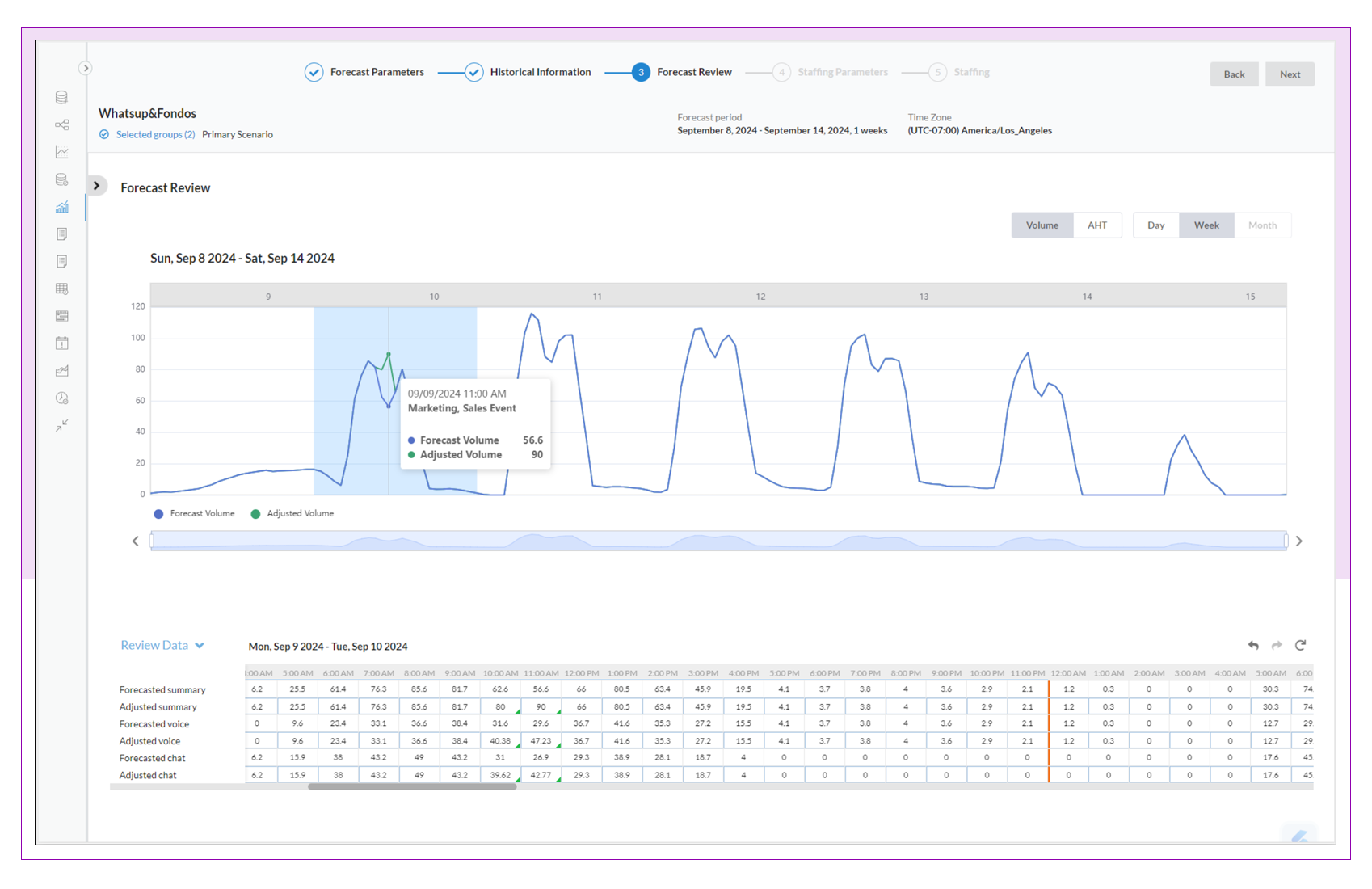
Task: Move chart navigator left with left arrow
Action: (135, 541)
